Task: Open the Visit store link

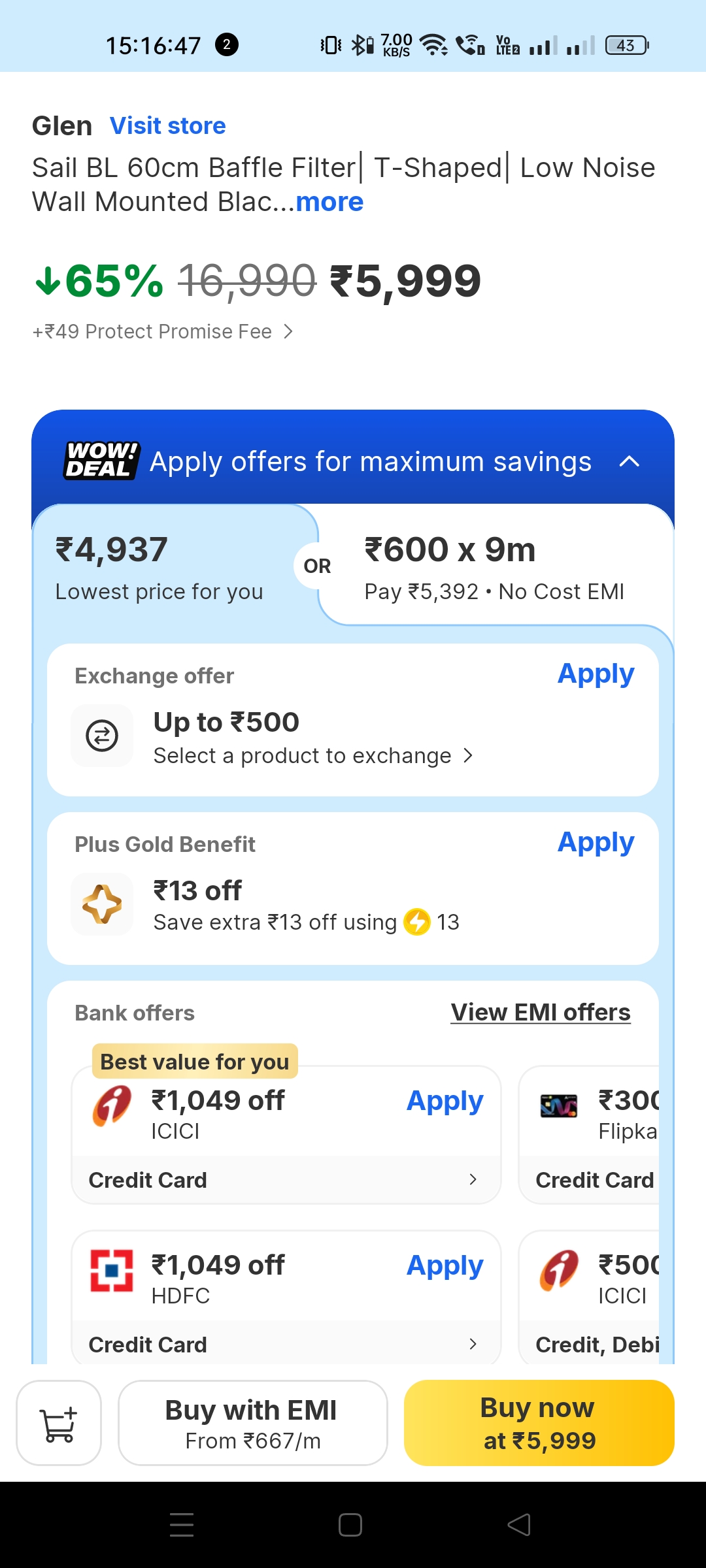Action: pos(168,125)
